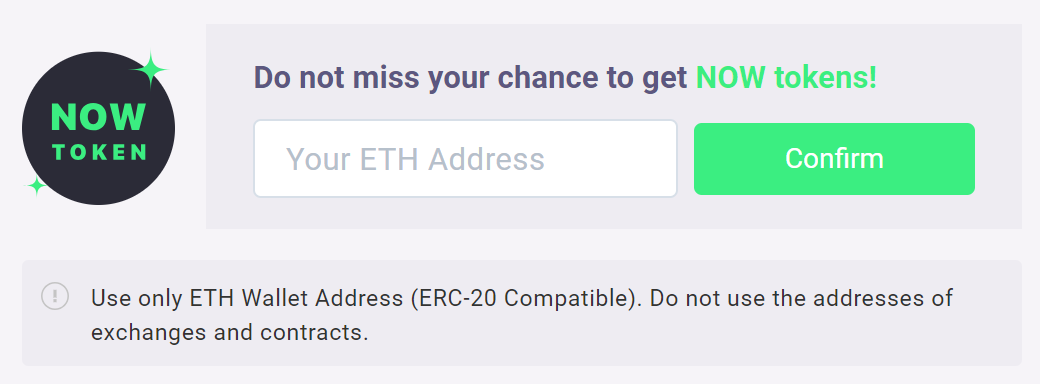Image resolution: width=1040 pixels, height=384 pixels.
Task: Click the word "Confirm" on the green button
Action: coord(834,159)
